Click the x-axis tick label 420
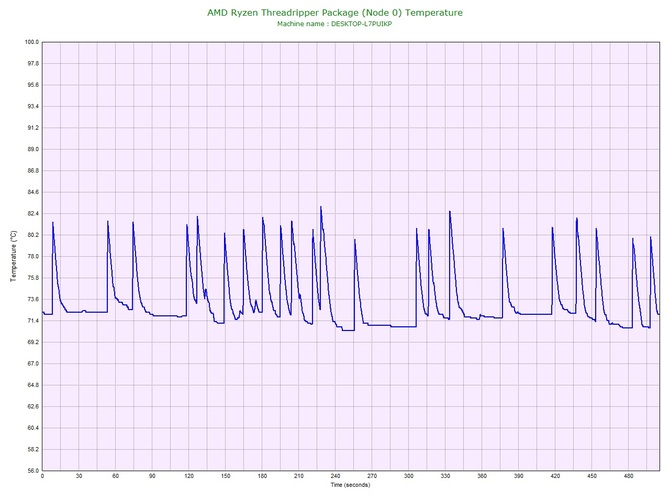Screen dimensions: 670x502 point(555,476)
